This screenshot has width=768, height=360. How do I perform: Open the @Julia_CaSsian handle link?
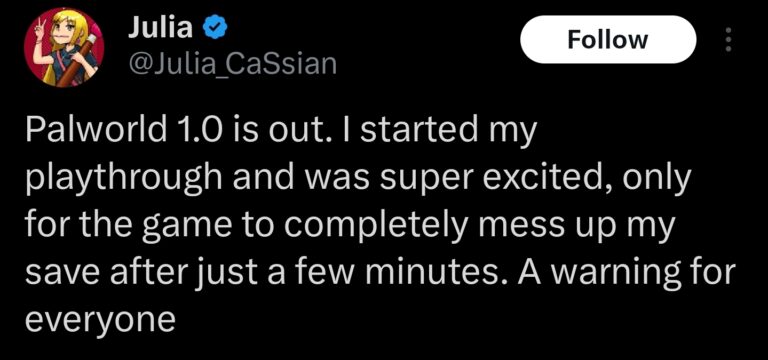tap(232, 64)
